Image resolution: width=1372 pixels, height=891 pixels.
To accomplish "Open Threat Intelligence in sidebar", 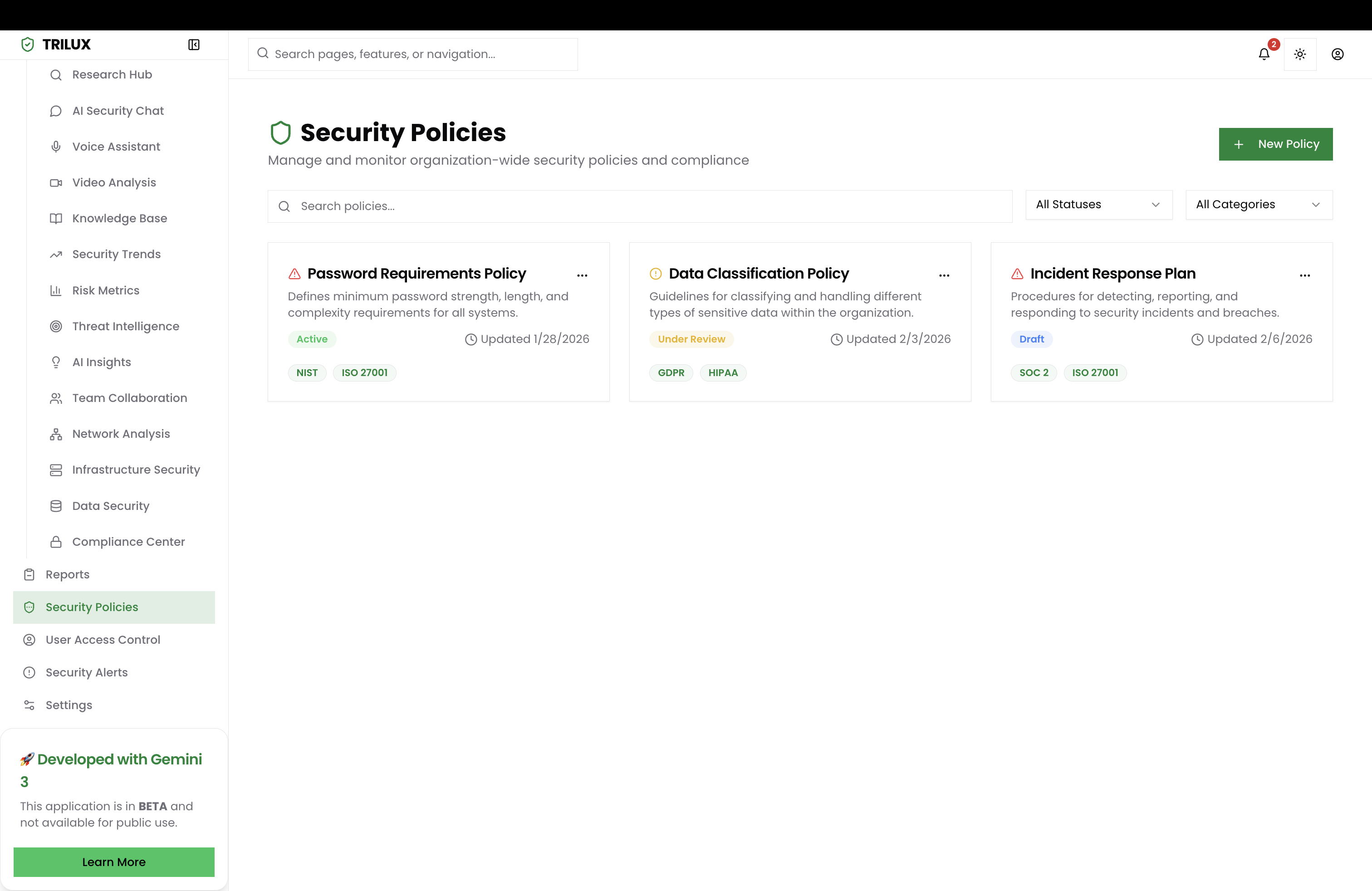I will [x=125, y=326].
